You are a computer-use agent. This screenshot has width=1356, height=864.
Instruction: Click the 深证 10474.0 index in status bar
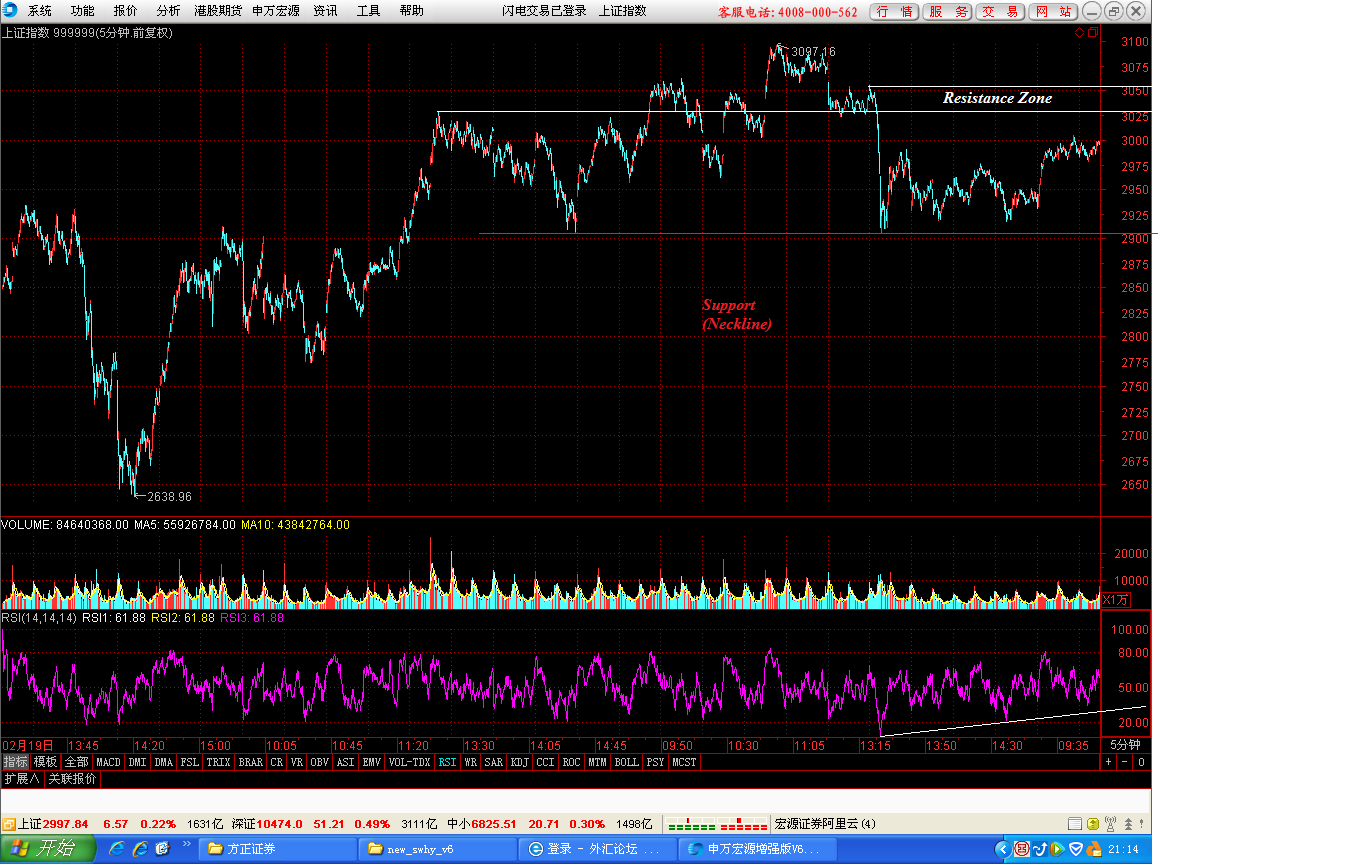tap(267, 824)
